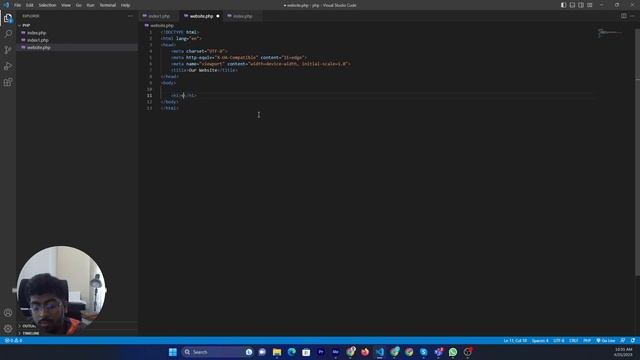Click the UTF-8 encoding status
Viewport: 640px width, 360px height.
click(x=558, y=340)
